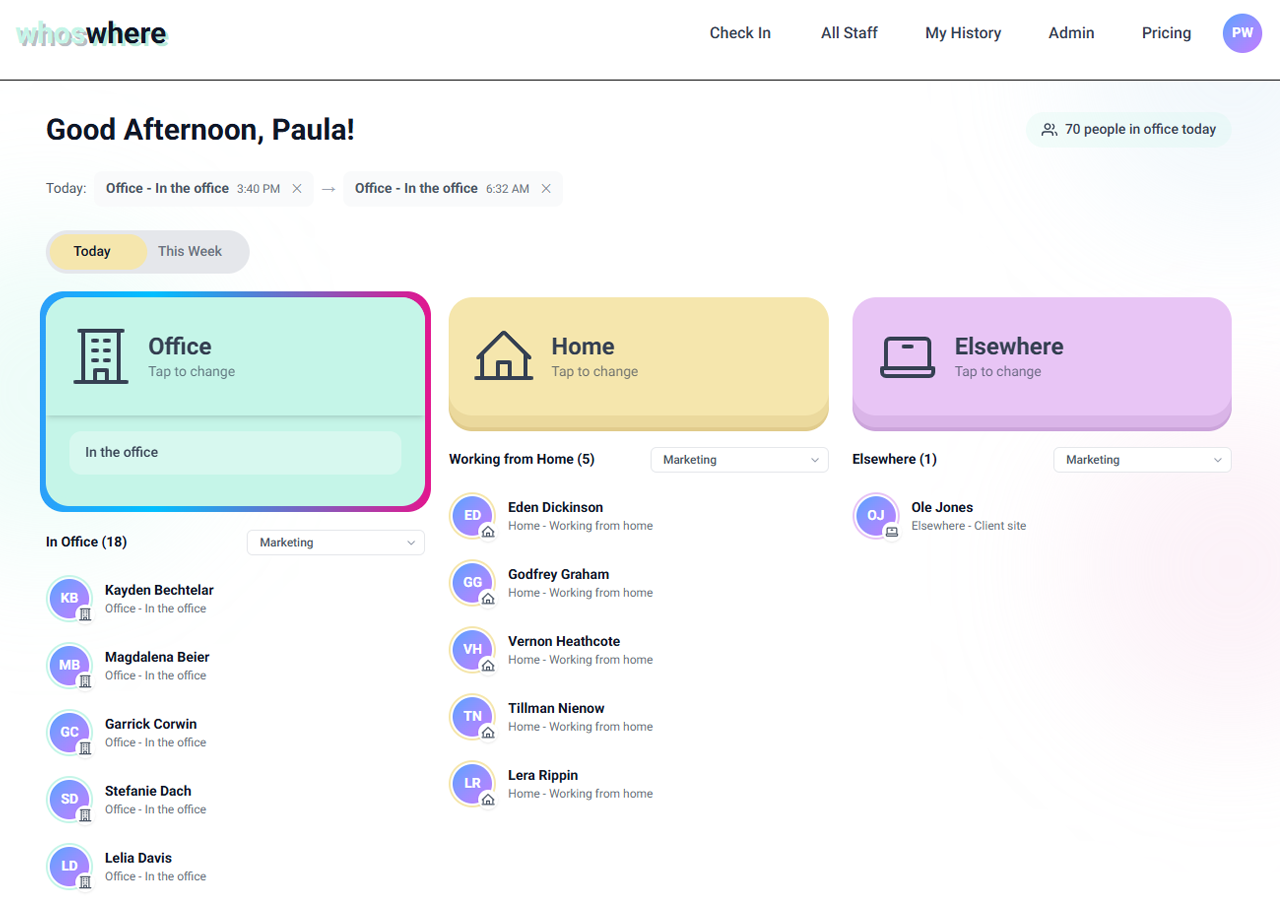Remove the 3:40 PM office status entry
This screenshot has height=900, width=1280.
coord(297,188)
